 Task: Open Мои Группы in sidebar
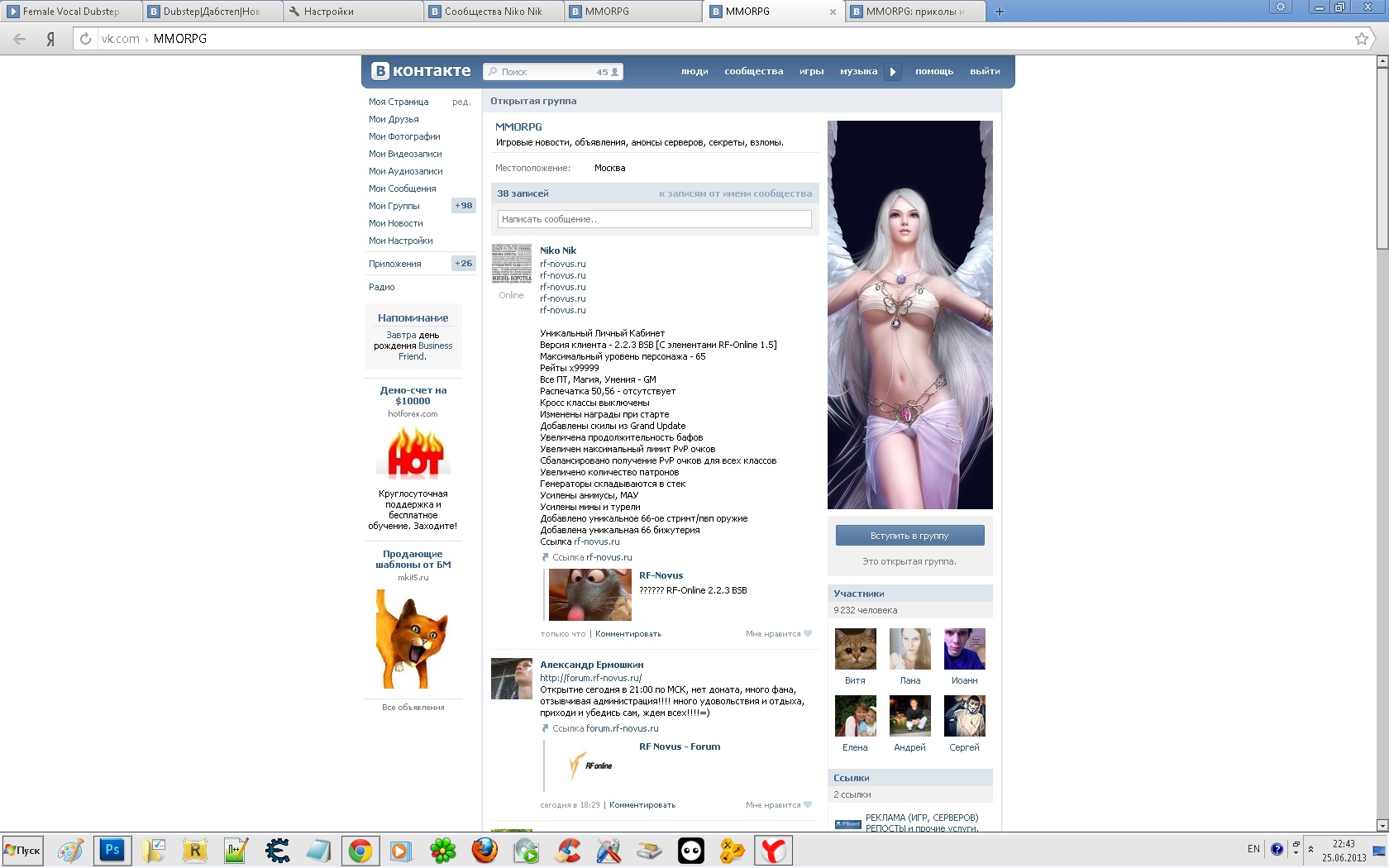point(394,206)
